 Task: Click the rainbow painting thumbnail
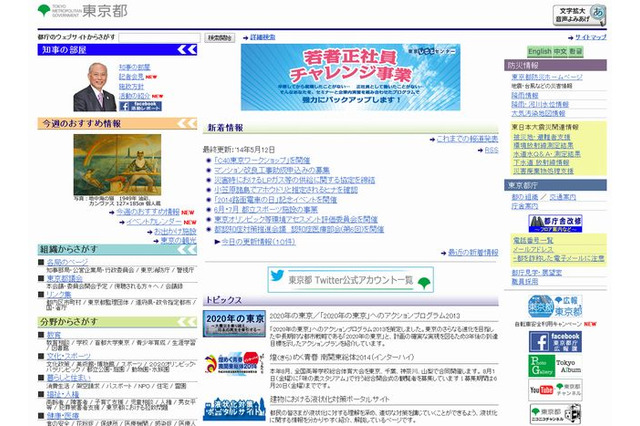pos(117,165)
